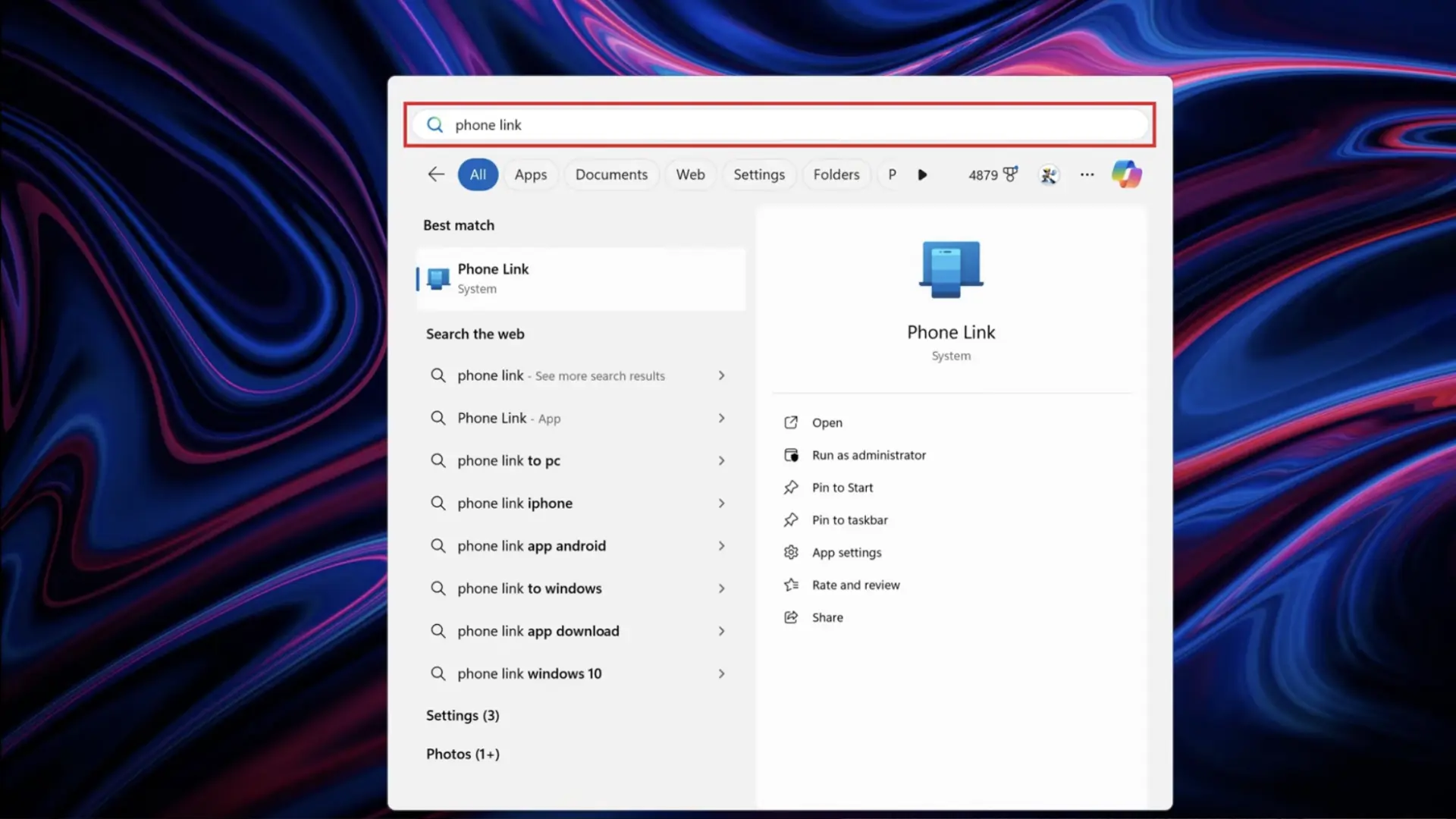1456x819 pixels.
Task: Expand chevron for 'phone link' web result
Action: pos(721,375)
